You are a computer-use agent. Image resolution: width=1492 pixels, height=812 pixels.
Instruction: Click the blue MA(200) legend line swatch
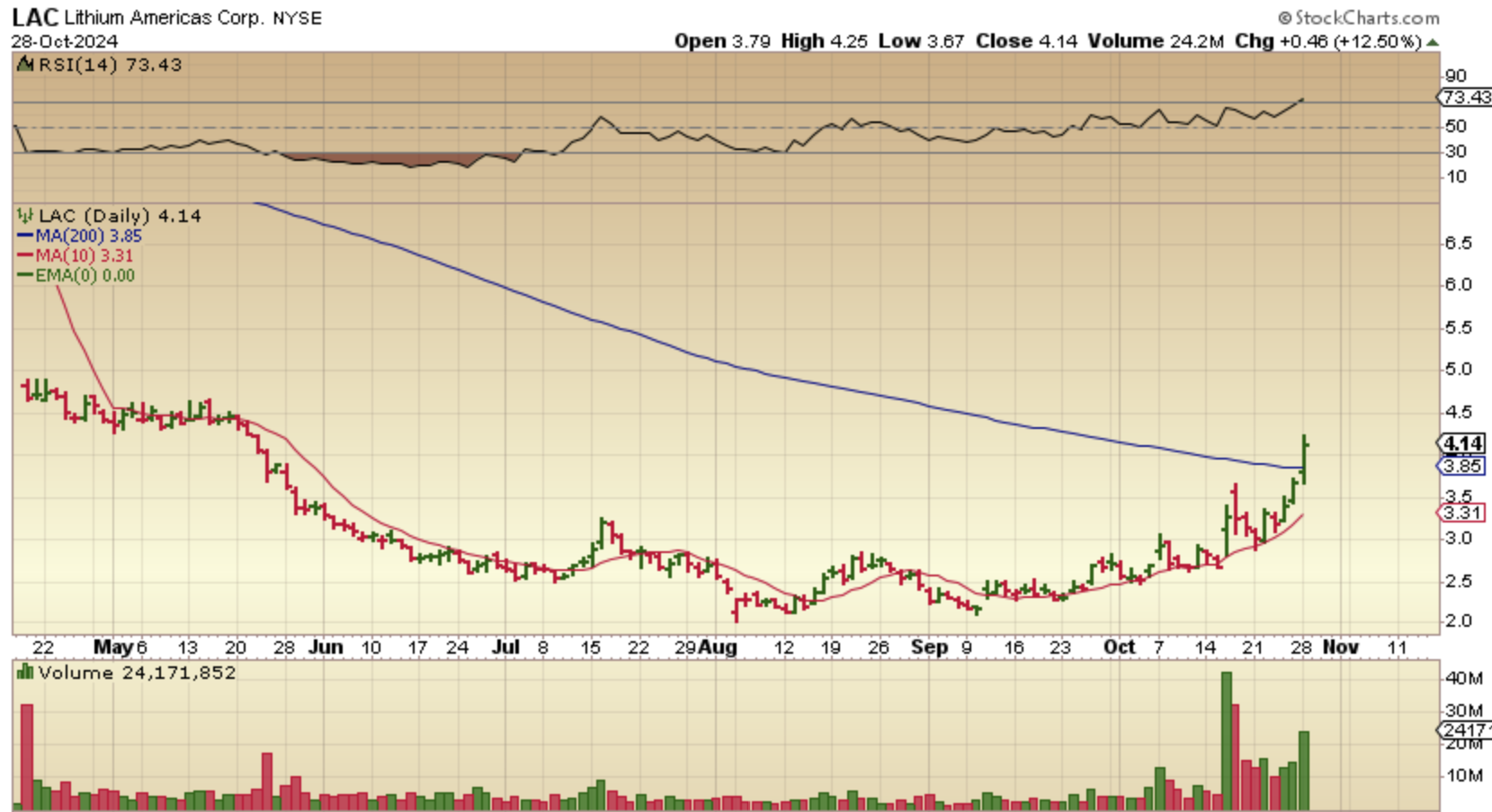point(25,236)
